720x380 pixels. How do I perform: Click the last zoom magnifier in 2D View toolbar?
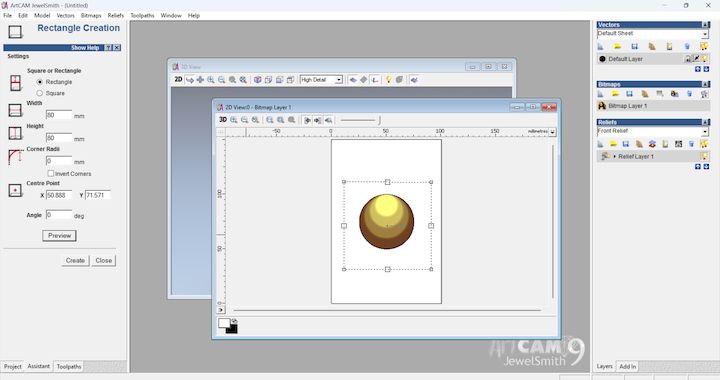pos(292,120)
